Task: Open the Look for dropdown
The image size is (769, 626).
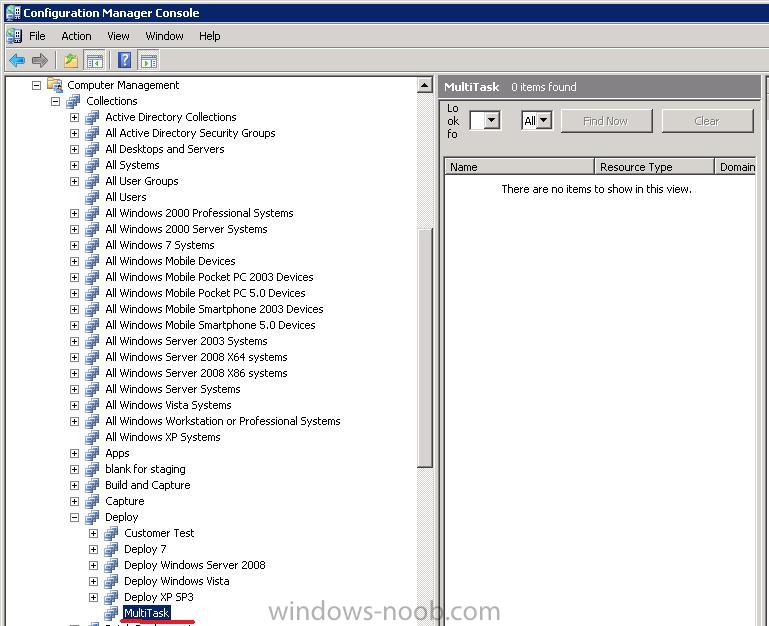Action: [x=491, y=120]
